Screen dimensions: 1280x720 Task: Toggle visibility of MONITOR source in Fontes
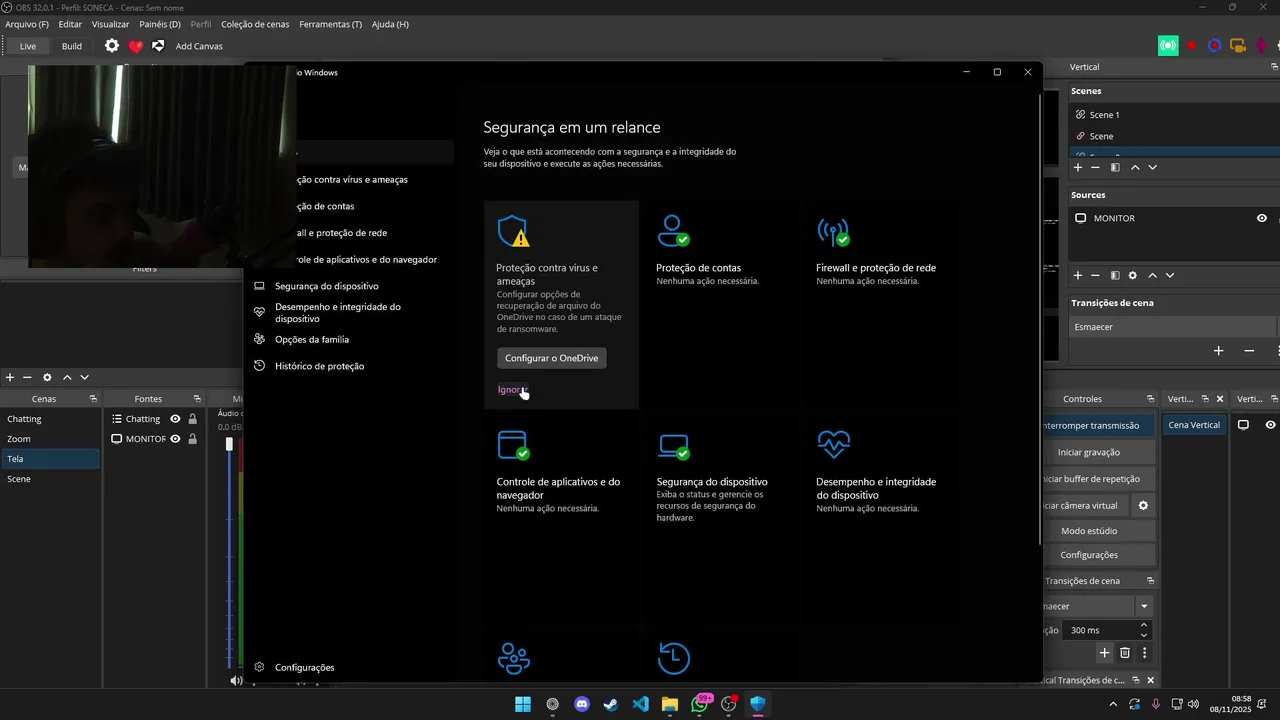[175, 439]
